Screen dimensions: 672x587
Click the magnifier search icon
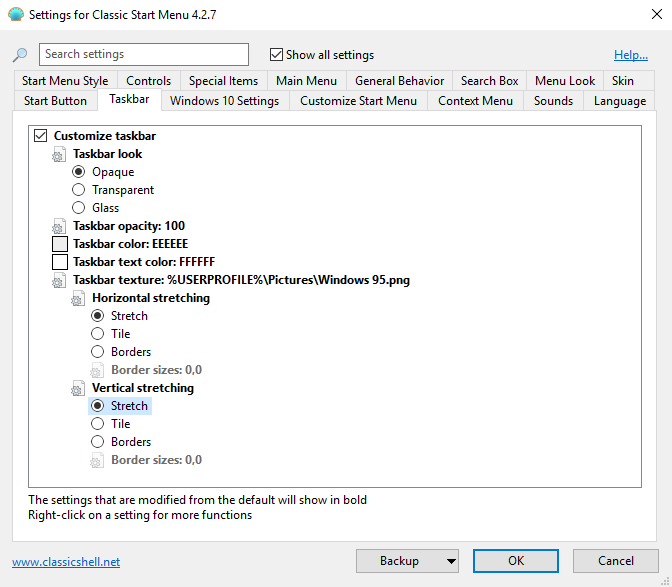[20, 55]
